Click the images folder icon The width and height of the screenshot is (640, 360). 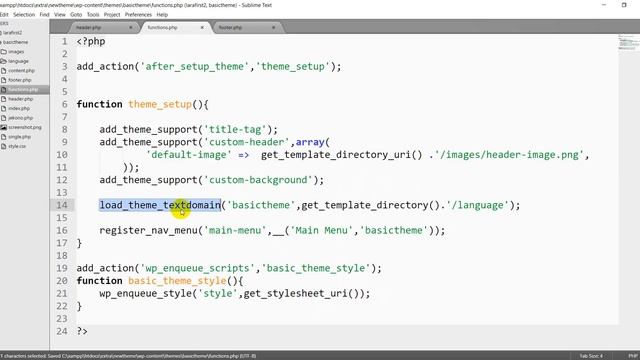[x=4, y=52]
